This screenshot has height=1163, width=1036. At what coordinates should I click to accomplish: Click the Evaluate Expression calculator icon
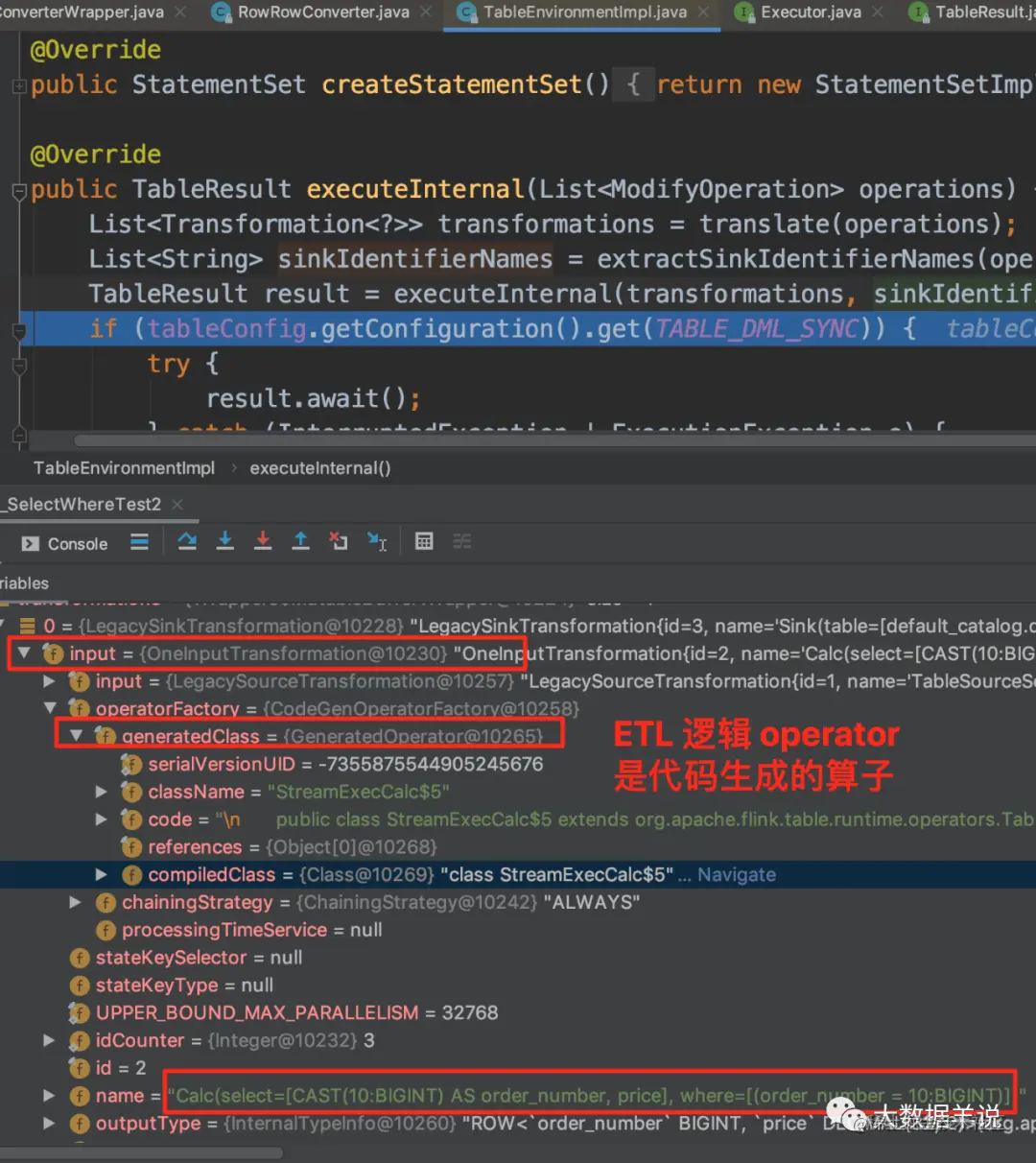(x=424, y=542)
